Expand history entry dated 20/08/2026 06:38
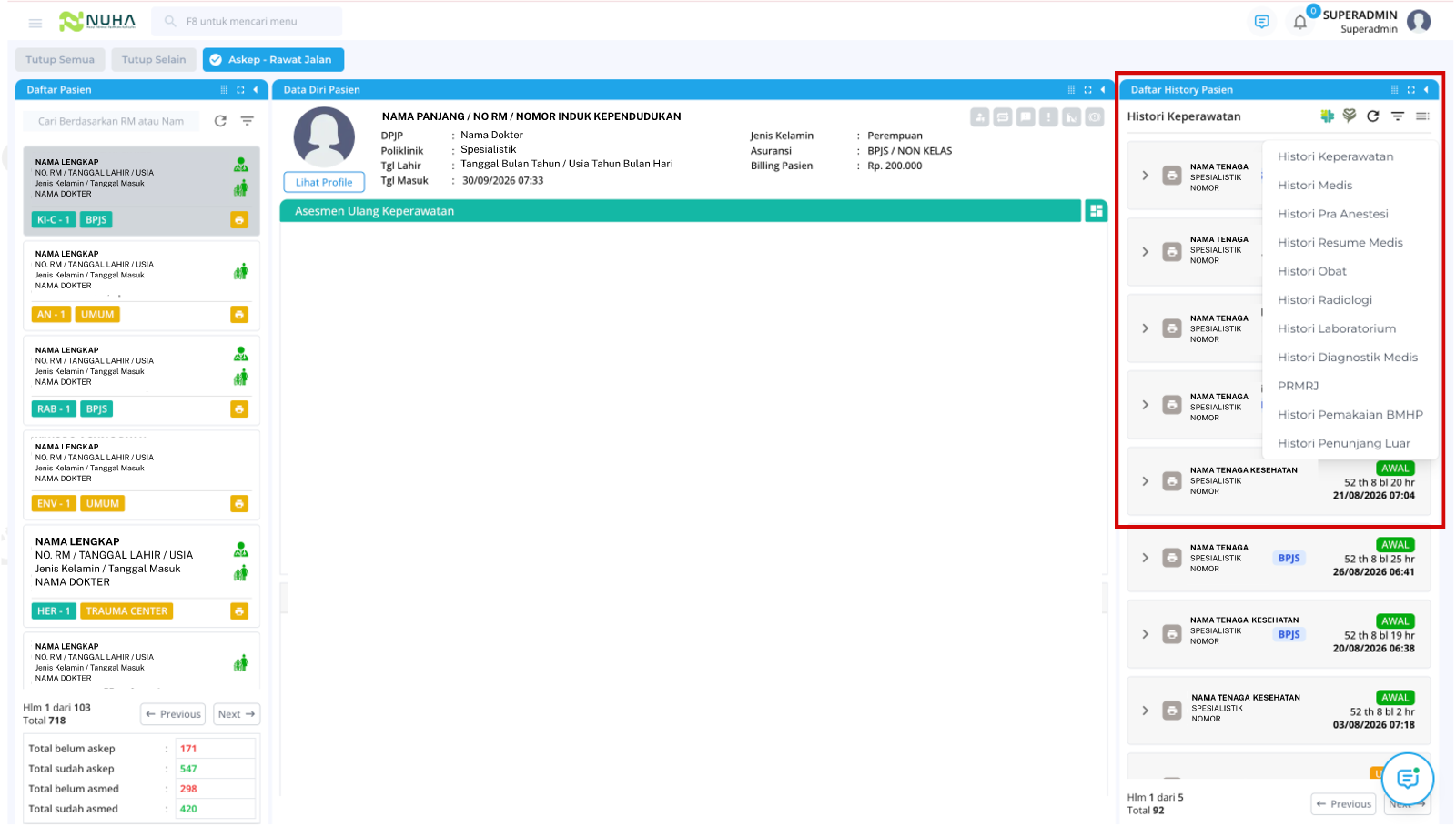 (1145, 634)
